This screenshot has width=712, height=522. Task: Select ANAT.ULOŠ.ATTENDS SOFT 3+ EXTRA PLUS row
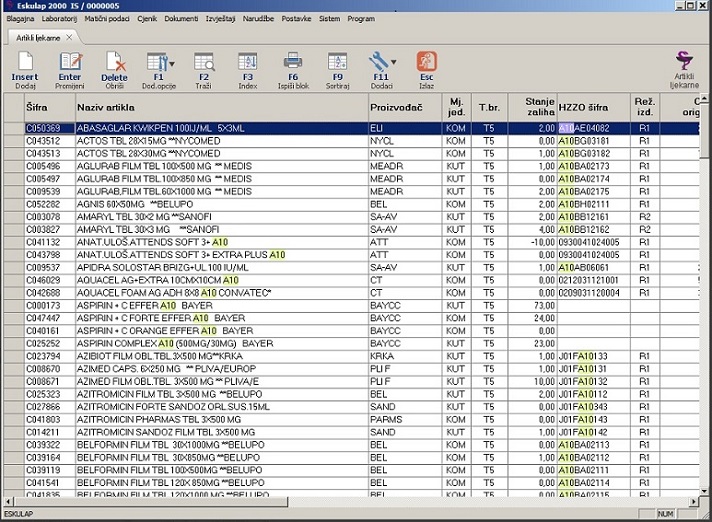[x=351, y=255]
